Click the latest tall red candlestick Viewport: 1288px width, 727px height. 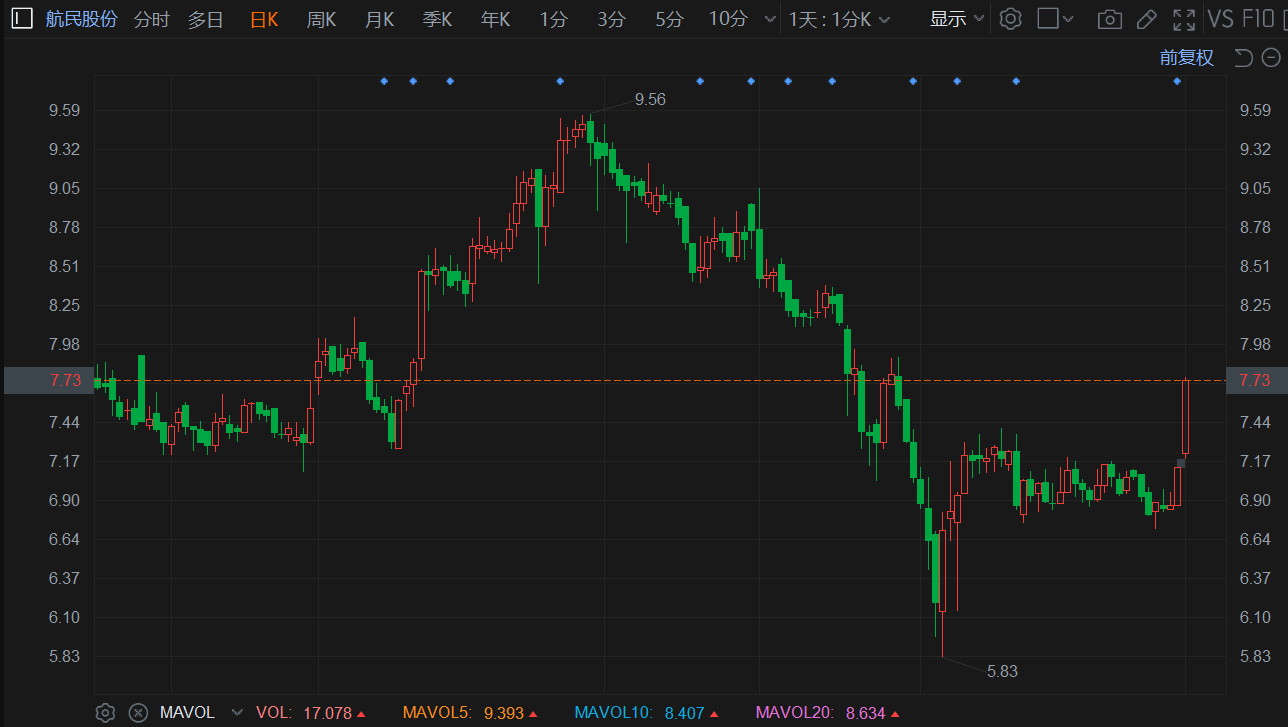(x=1186, y=417)
